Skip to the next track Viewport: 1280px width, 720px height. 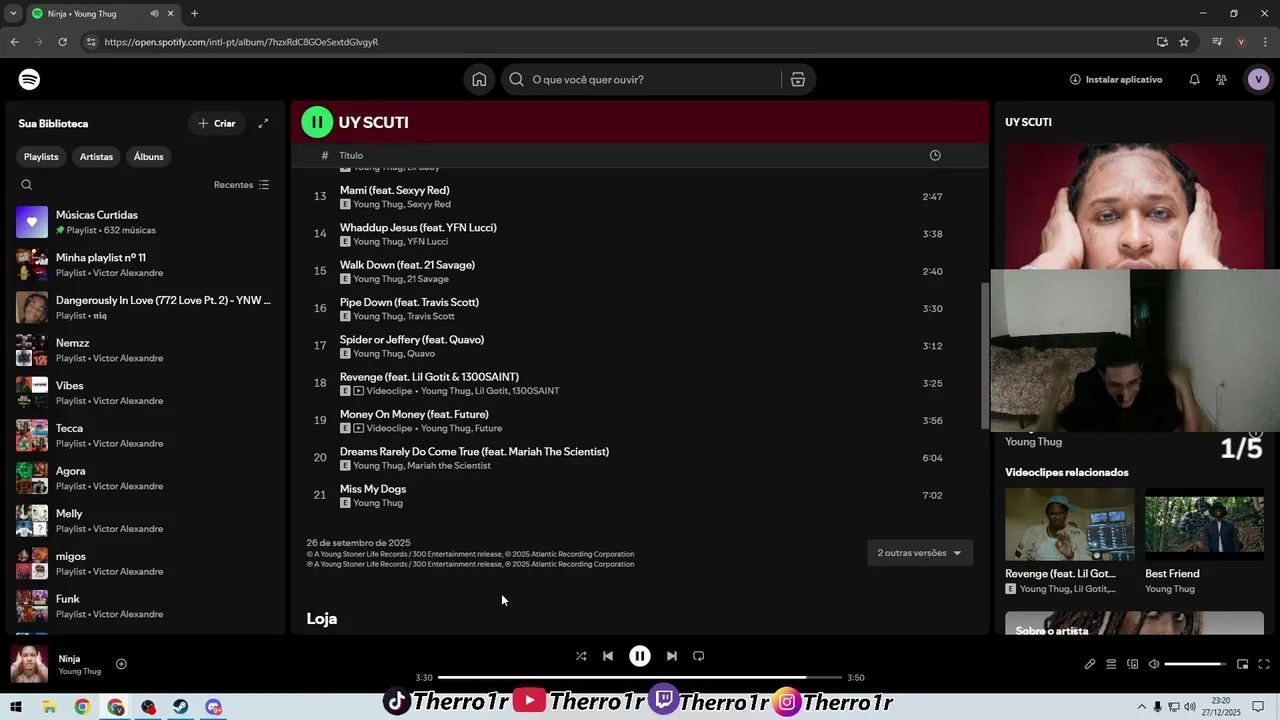tap(672, 656)
